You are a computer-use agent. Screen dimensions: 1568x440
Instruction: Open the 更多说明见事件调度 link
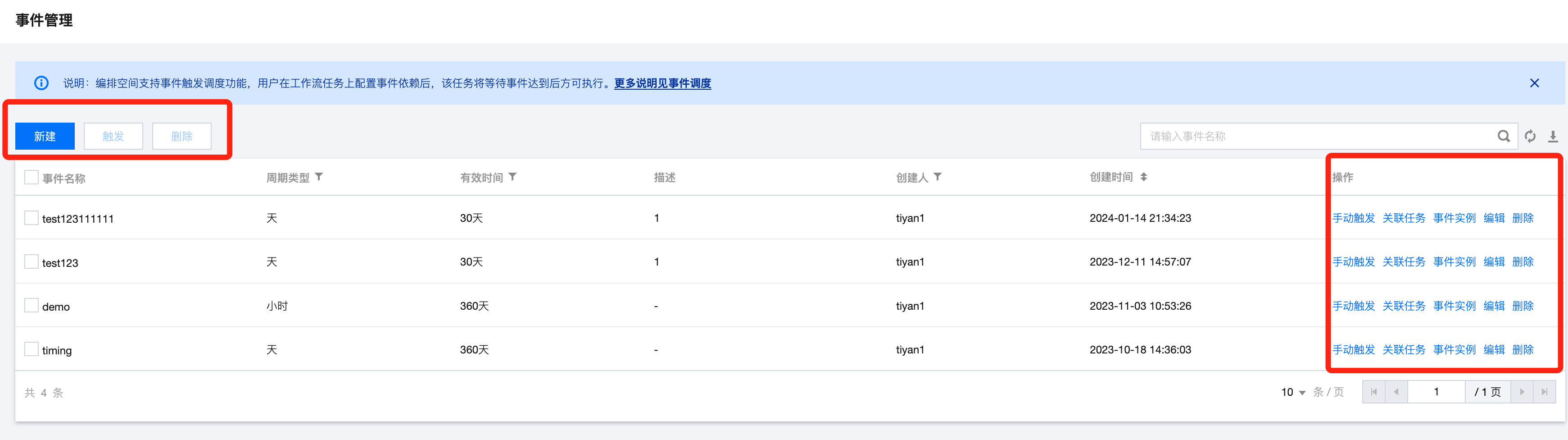click(x=662, y=83)
